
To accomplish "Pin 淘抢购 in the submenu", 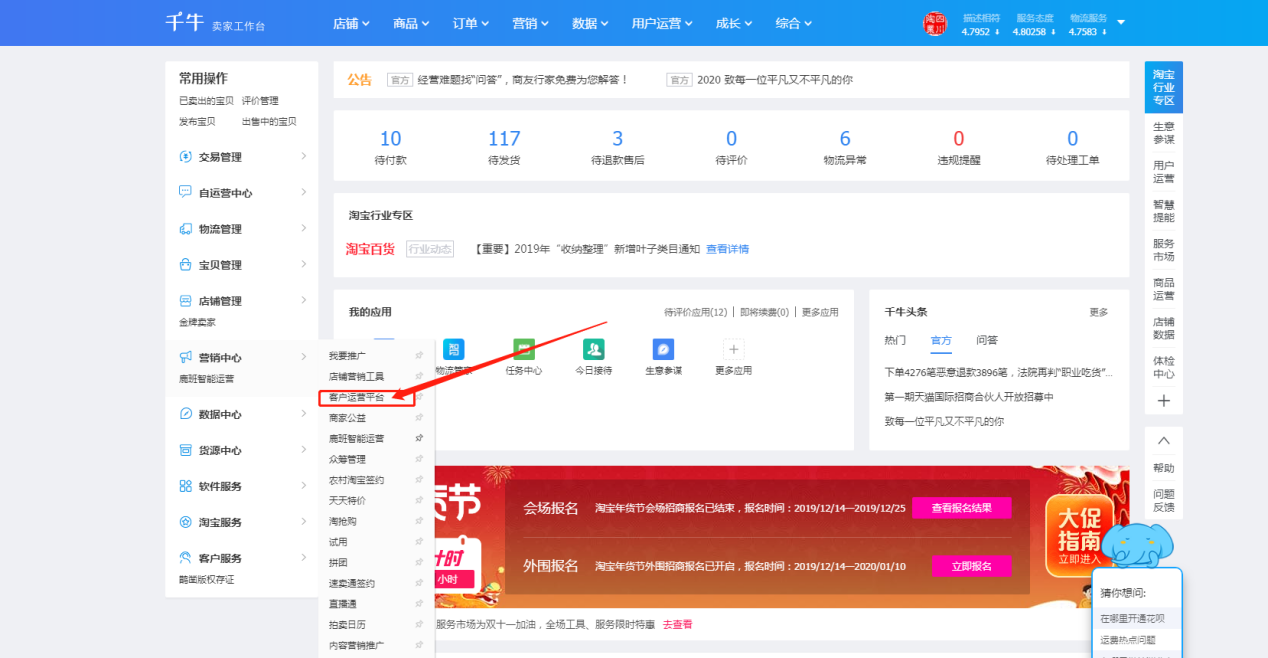I will pyautogui.click(x=419, y=521).
